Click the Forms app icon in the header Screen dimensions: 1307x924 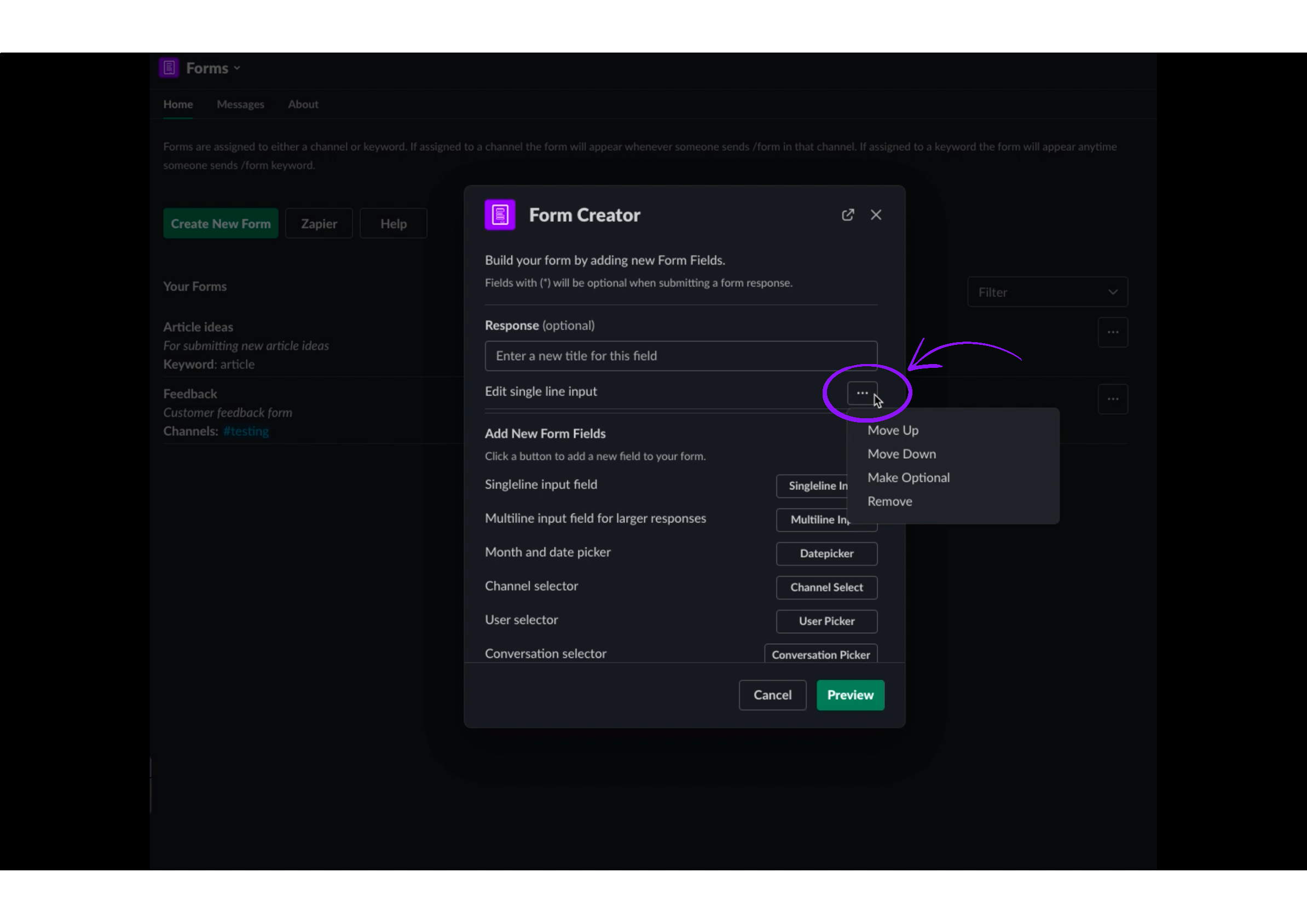pos(169,67)
